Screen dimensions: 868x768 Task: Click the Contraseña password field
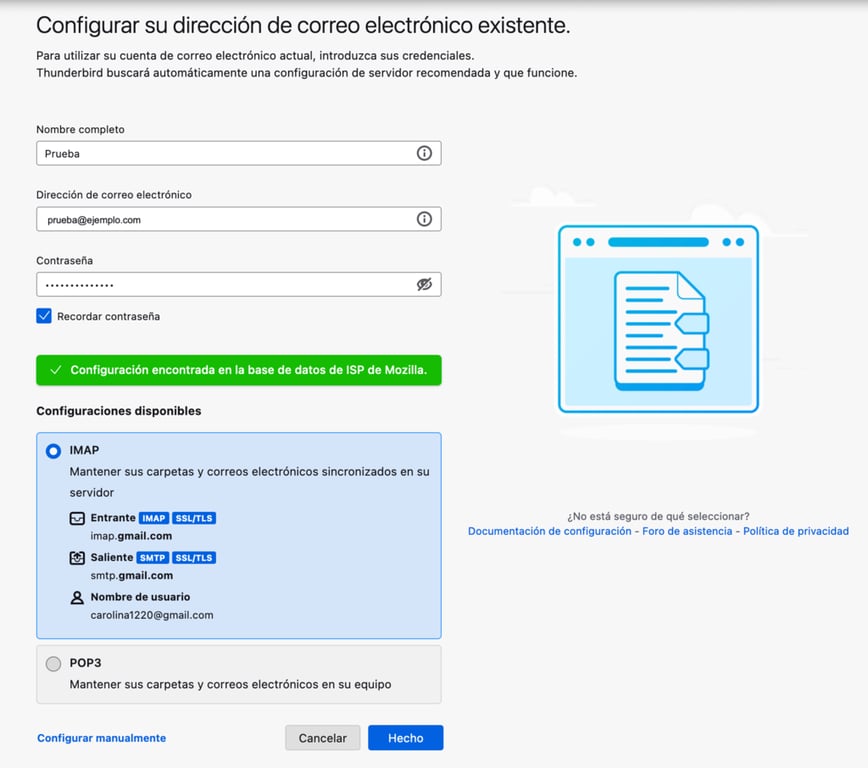tap(239, 285)
